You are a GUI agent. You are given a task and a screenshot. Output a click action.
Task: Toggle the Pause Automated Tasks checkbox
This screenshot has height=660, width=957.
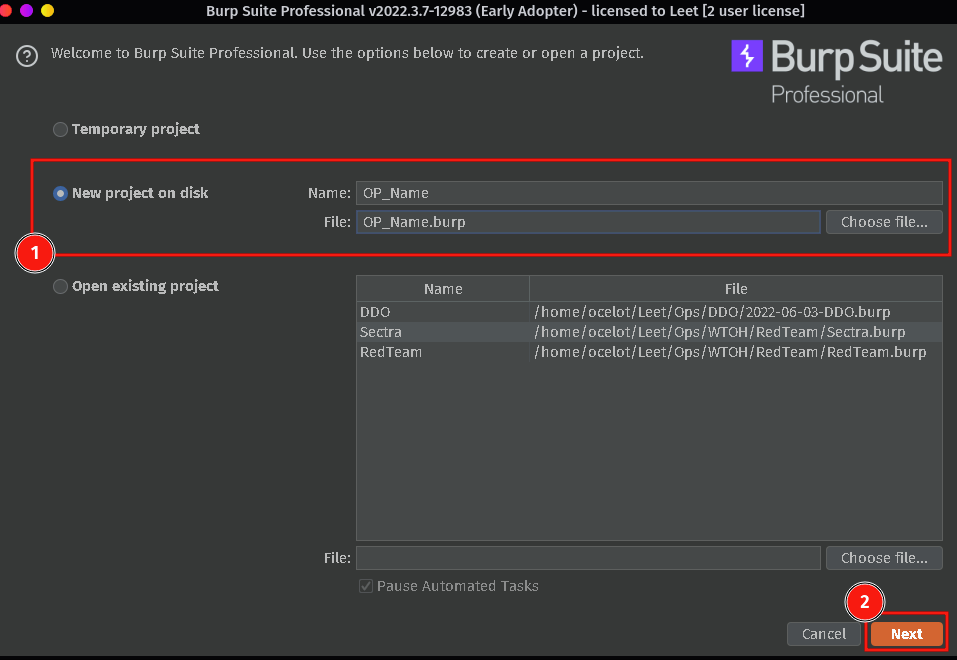pyautogui.click(x=366, y=586)
